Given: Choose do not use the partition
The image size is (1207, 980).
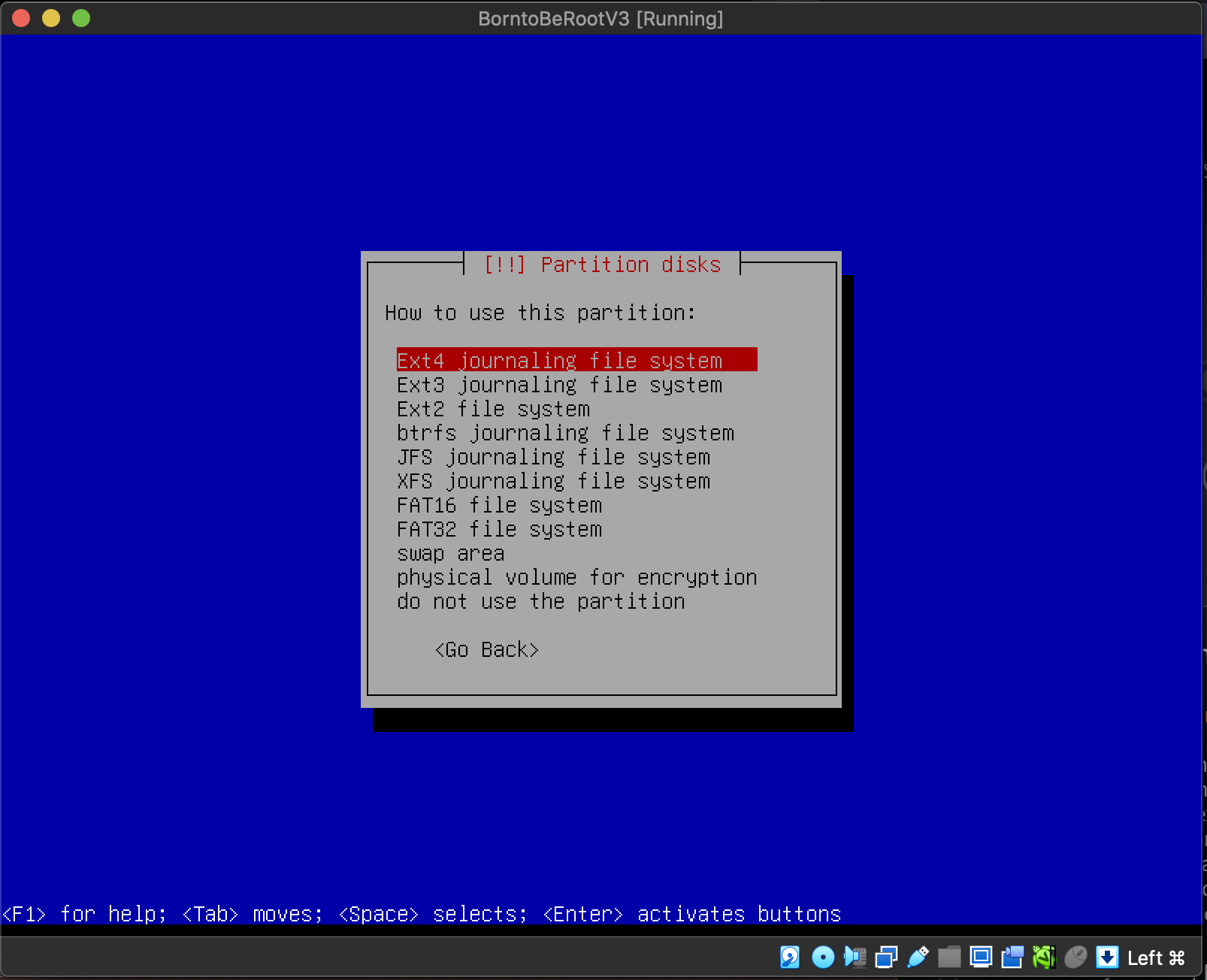Looking at the screenshot, I should (x=540, y=601).
